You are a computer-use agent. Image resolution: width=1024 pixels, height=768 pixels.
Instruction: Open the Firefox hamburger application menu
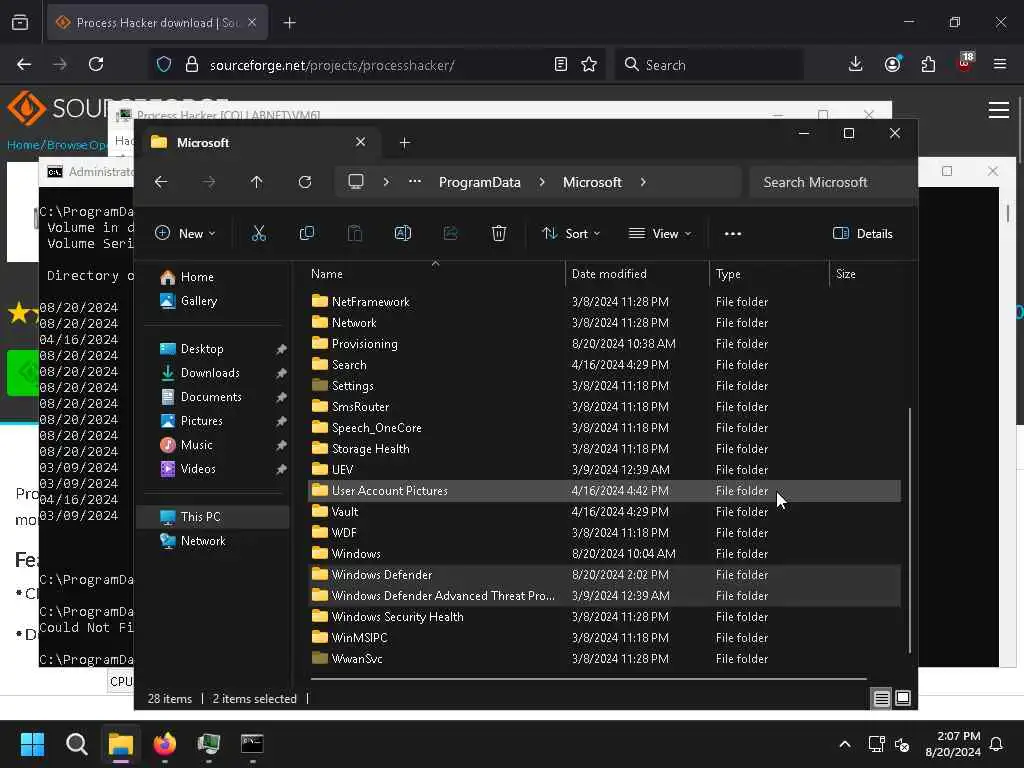[x=1000, y=64]
